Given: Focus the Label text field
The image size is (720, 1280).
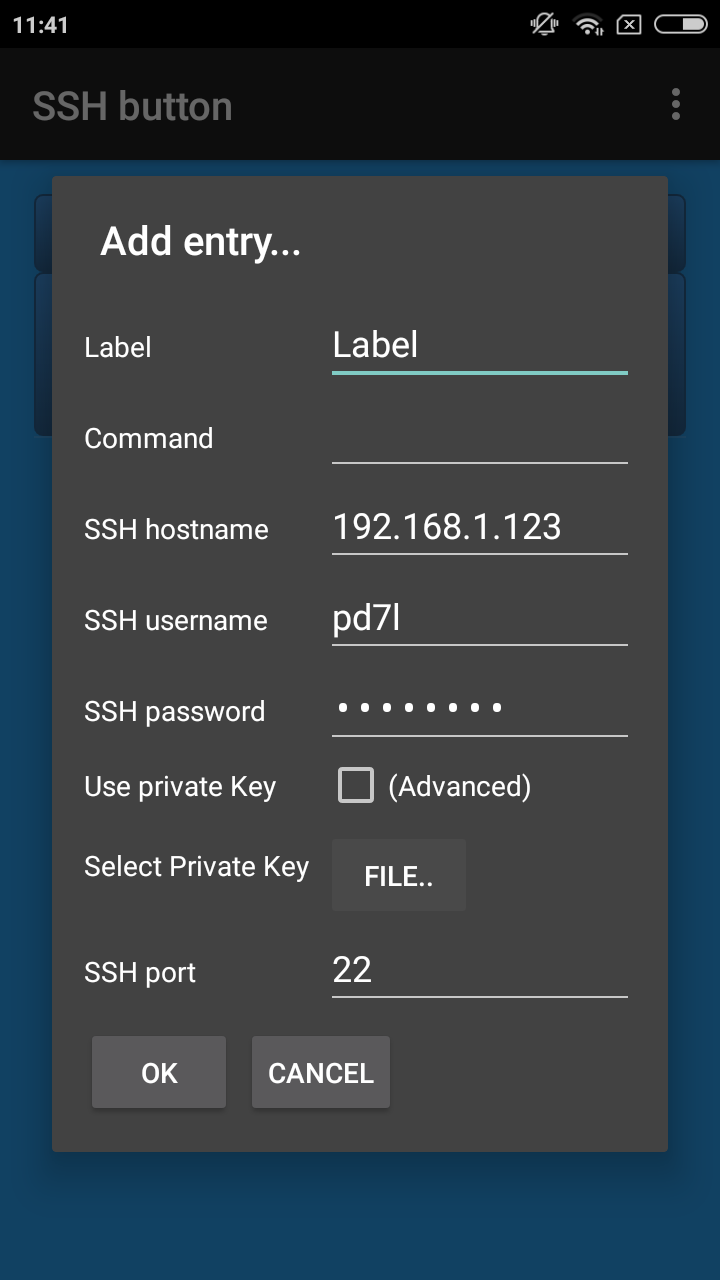Looking at the screenshot, I should tap(479, 346).
